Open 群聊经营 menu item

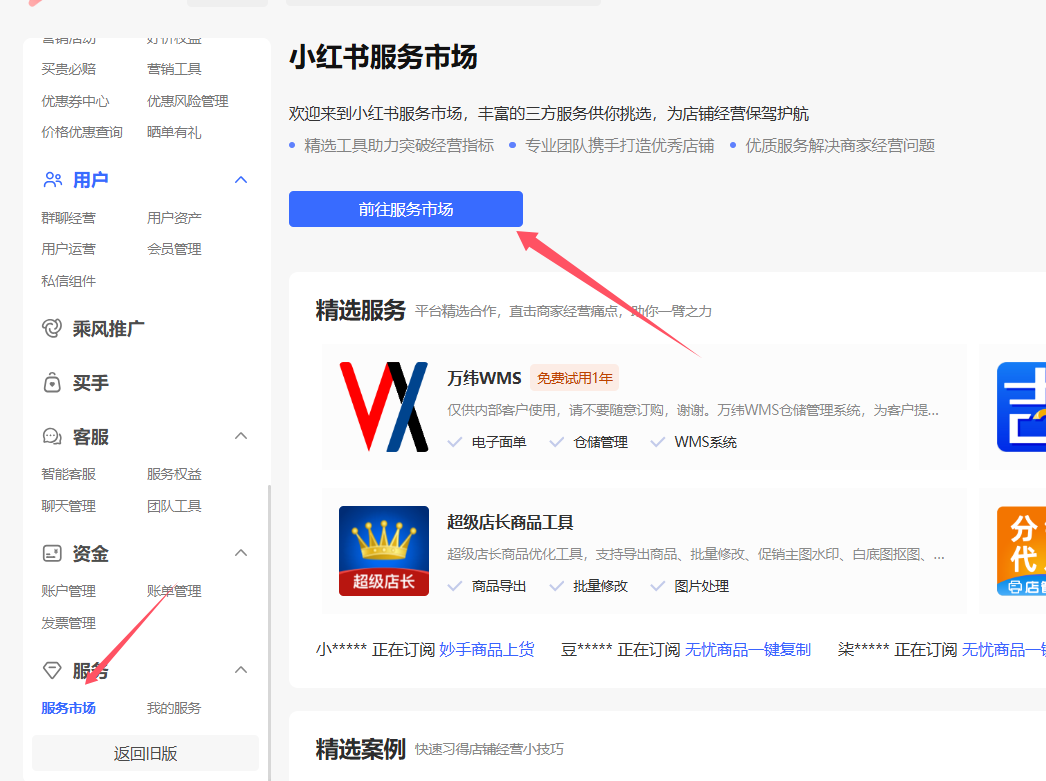(x=69, y=218)
